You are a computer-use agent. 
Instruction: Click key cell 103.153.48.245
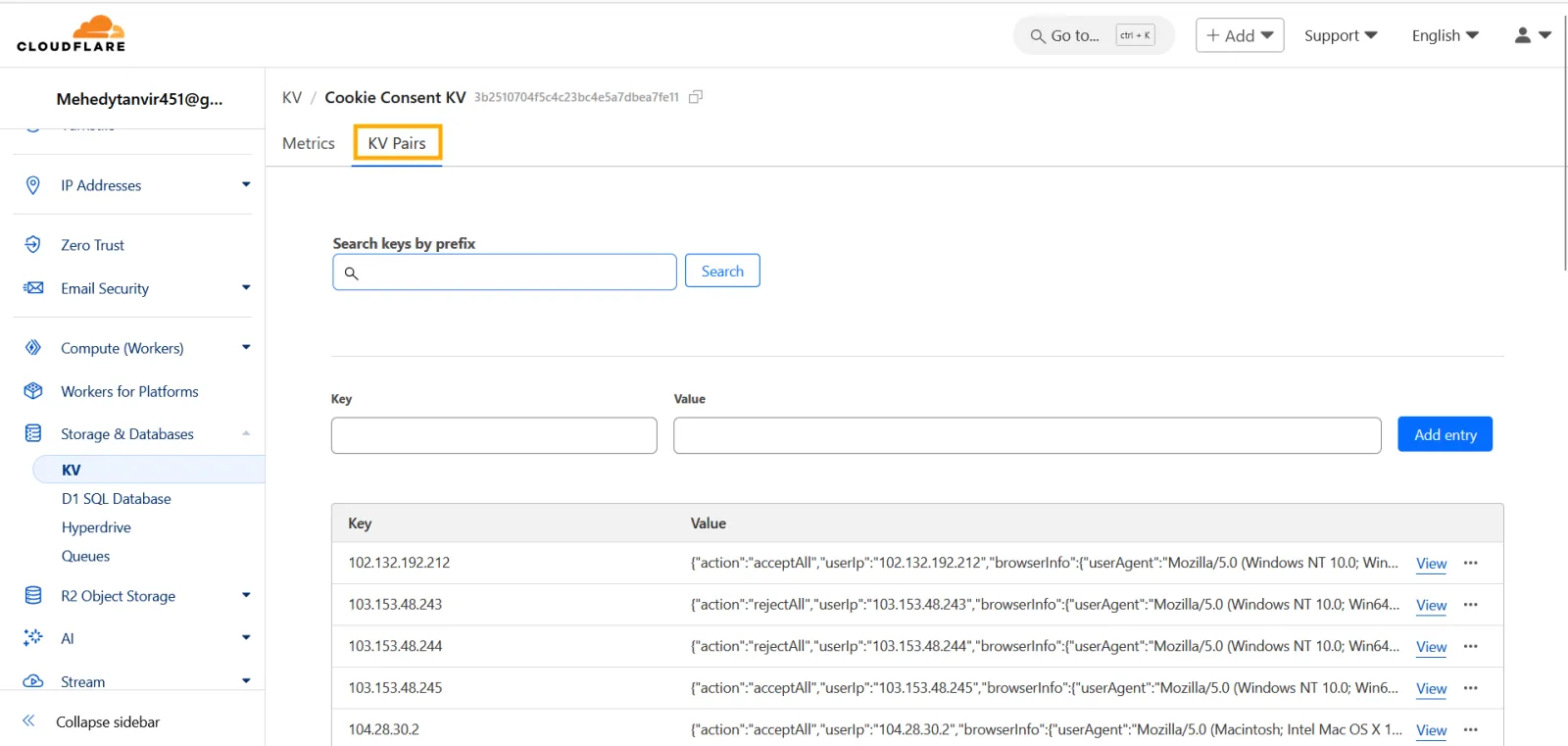[x=395, y=688]
